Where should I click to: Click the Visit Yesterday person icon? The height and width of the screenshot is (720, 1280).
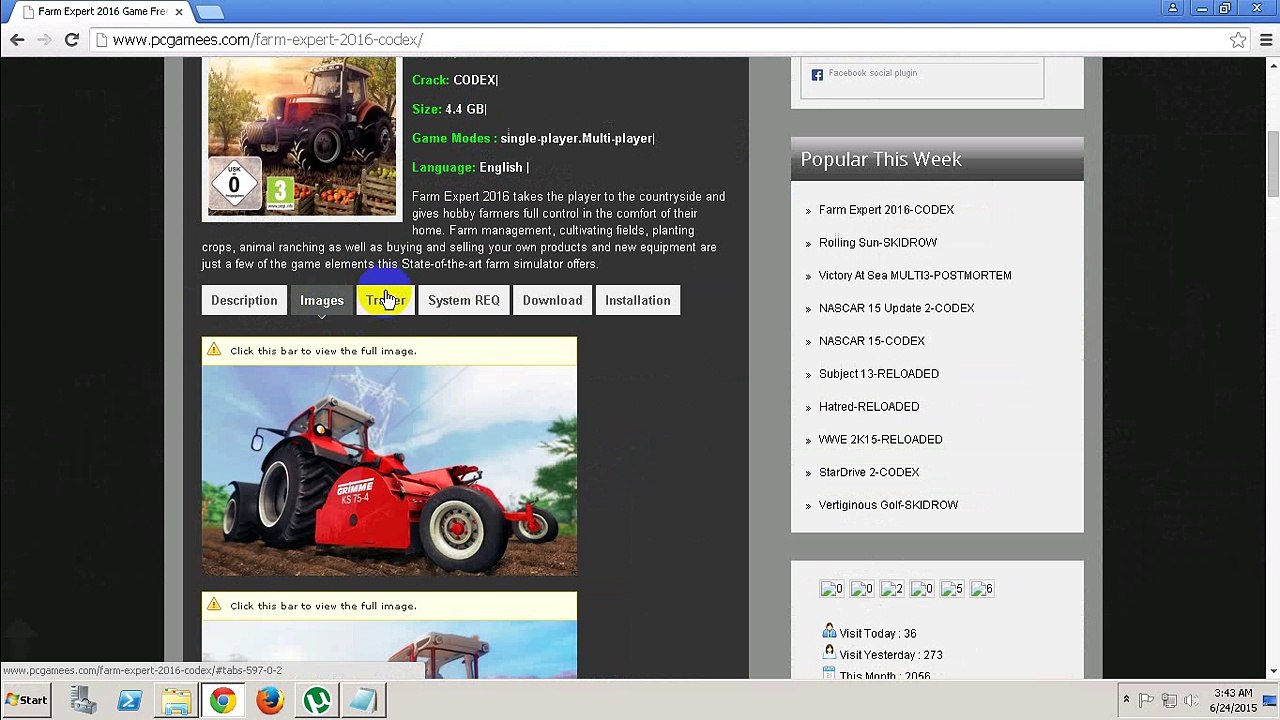pos(829,652)
